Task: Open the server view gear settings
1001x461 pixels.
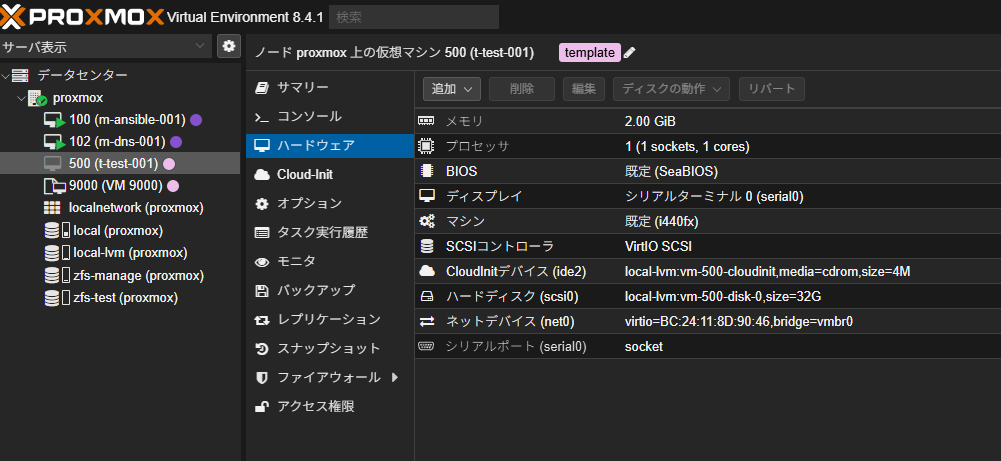Action: tap(229, 46)
